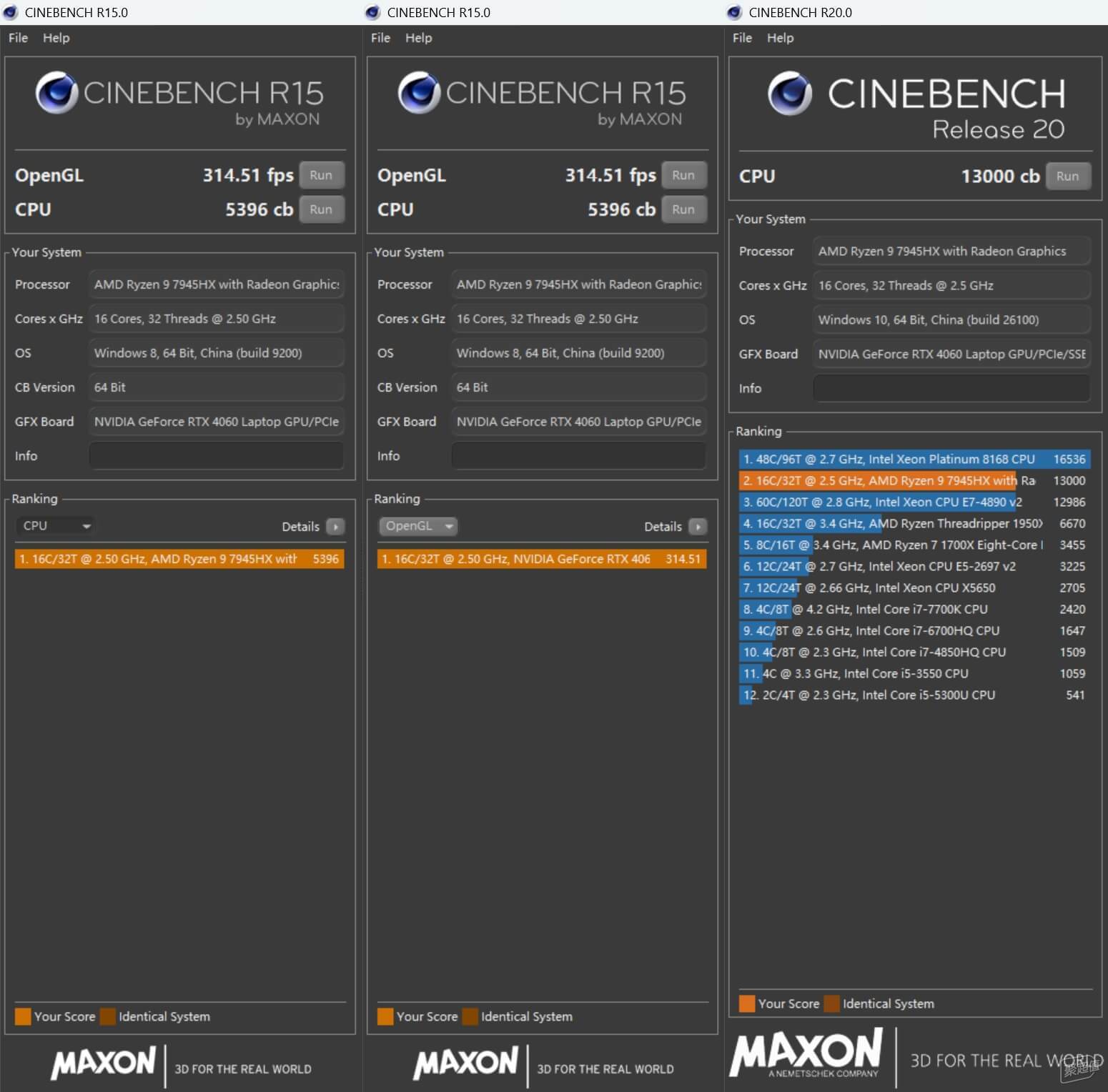Open the OpenGL ranking dropdown in the middle R15 window
The height and width of the screenshot is (1092, 1108).
point(418,526)
